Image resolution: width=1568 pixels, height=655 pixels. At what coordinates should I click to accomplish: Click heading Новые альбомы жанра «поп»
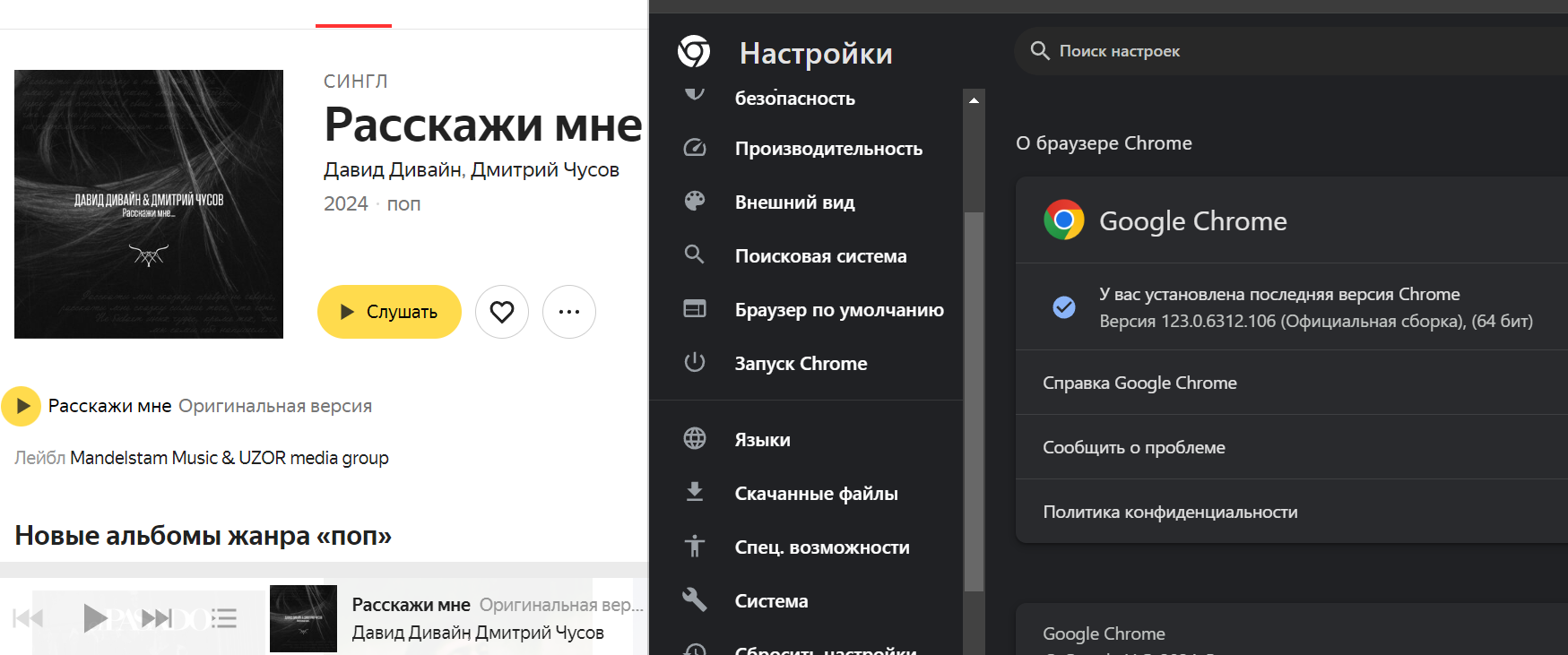(204, 535)
